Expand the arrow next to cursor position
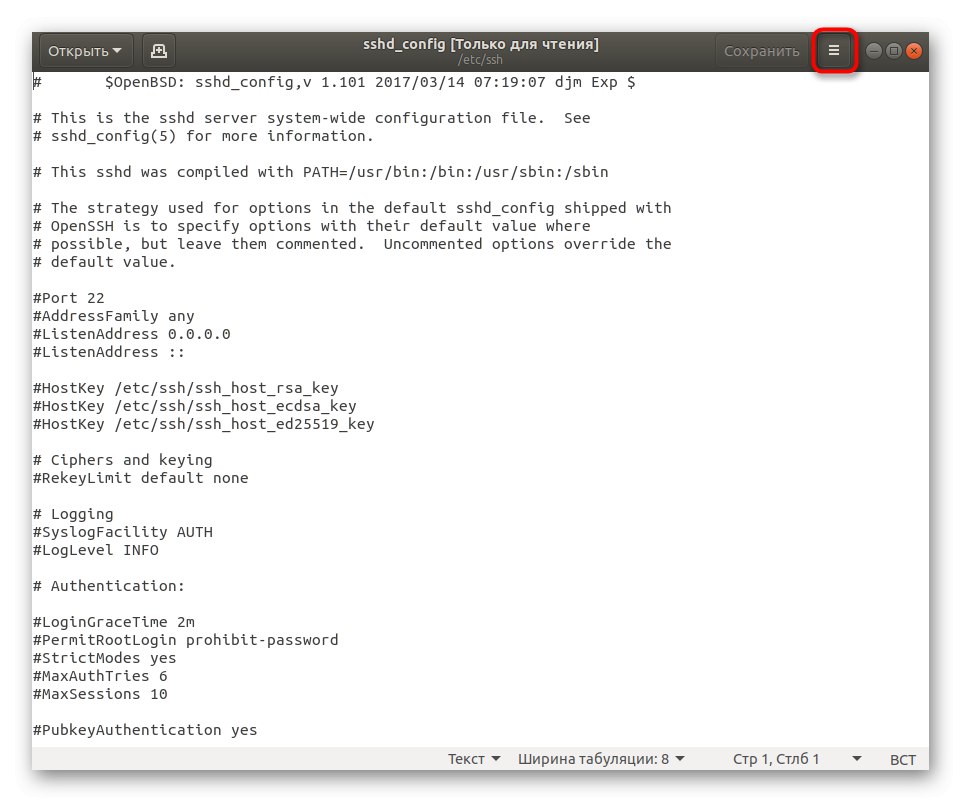This screenshot has width=961, height=802. tap(857, 759)
